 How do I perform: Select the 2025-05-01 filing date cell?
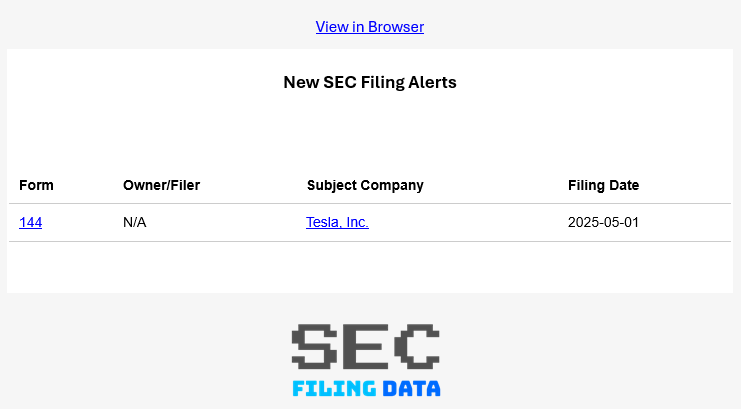[603, 222]
